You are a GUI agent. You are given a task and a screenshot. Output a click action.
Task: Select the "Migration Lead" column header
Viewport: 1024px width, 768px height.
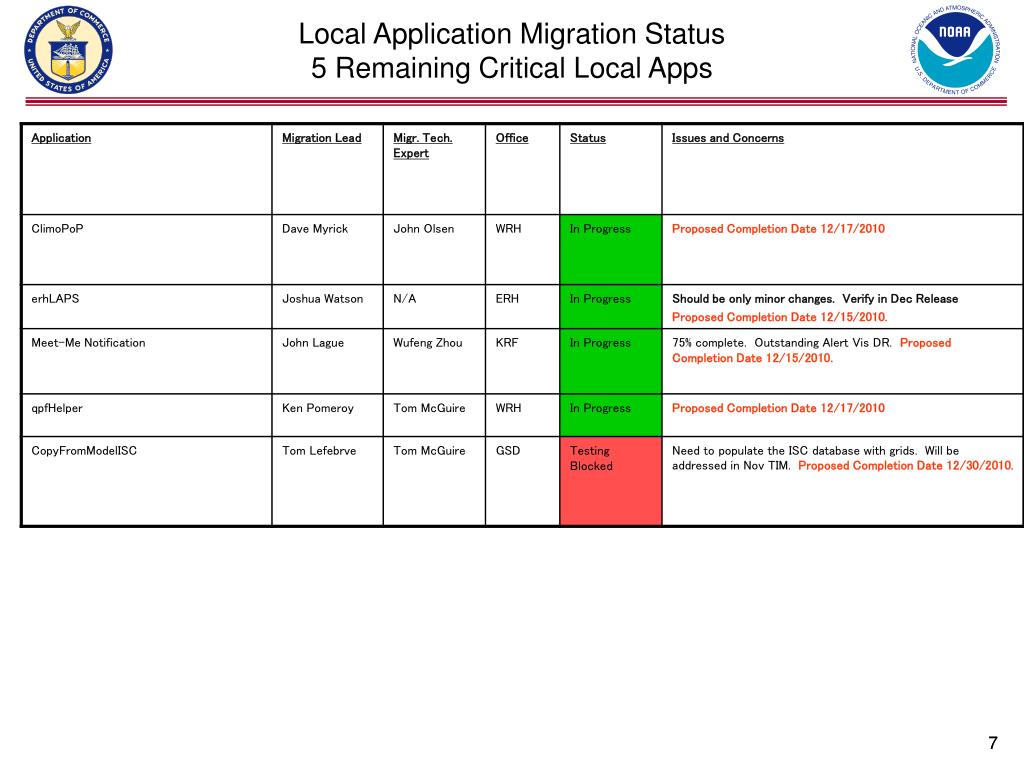coord(321,138)
